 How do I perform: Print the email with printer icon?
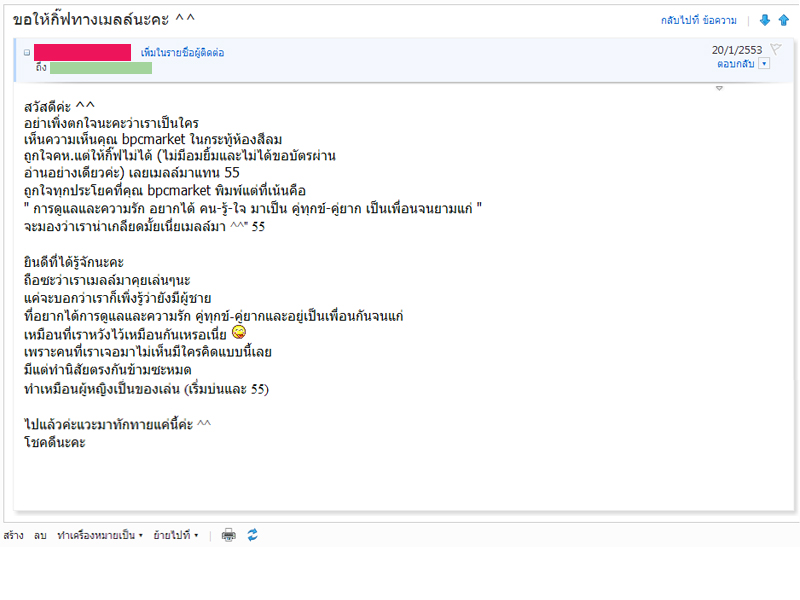(229, 535)
